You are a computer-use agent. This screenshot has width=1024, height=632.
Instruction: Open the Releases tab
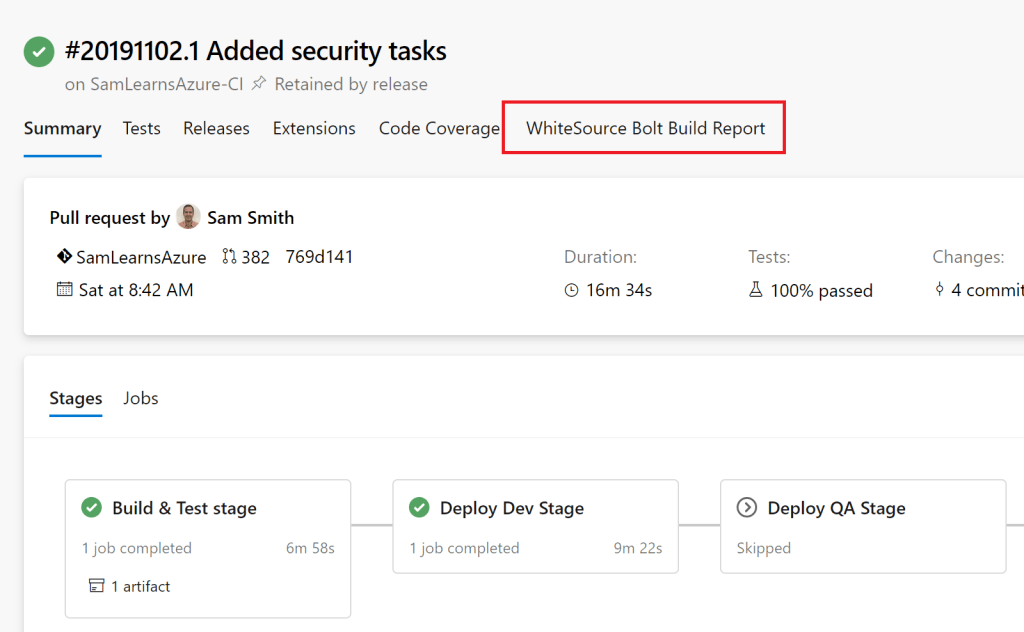pyautogui.click(x=216, y=128)
